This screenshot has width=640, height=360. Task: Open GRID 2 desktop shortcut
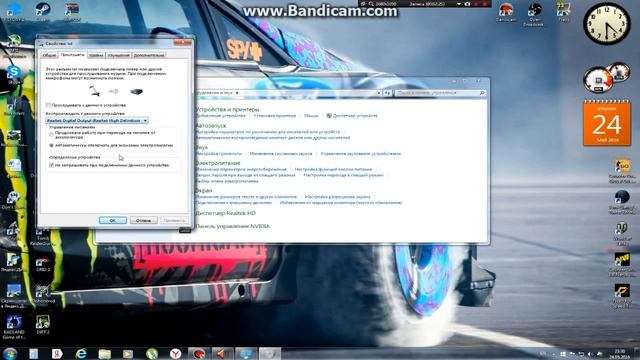point(42,264)
